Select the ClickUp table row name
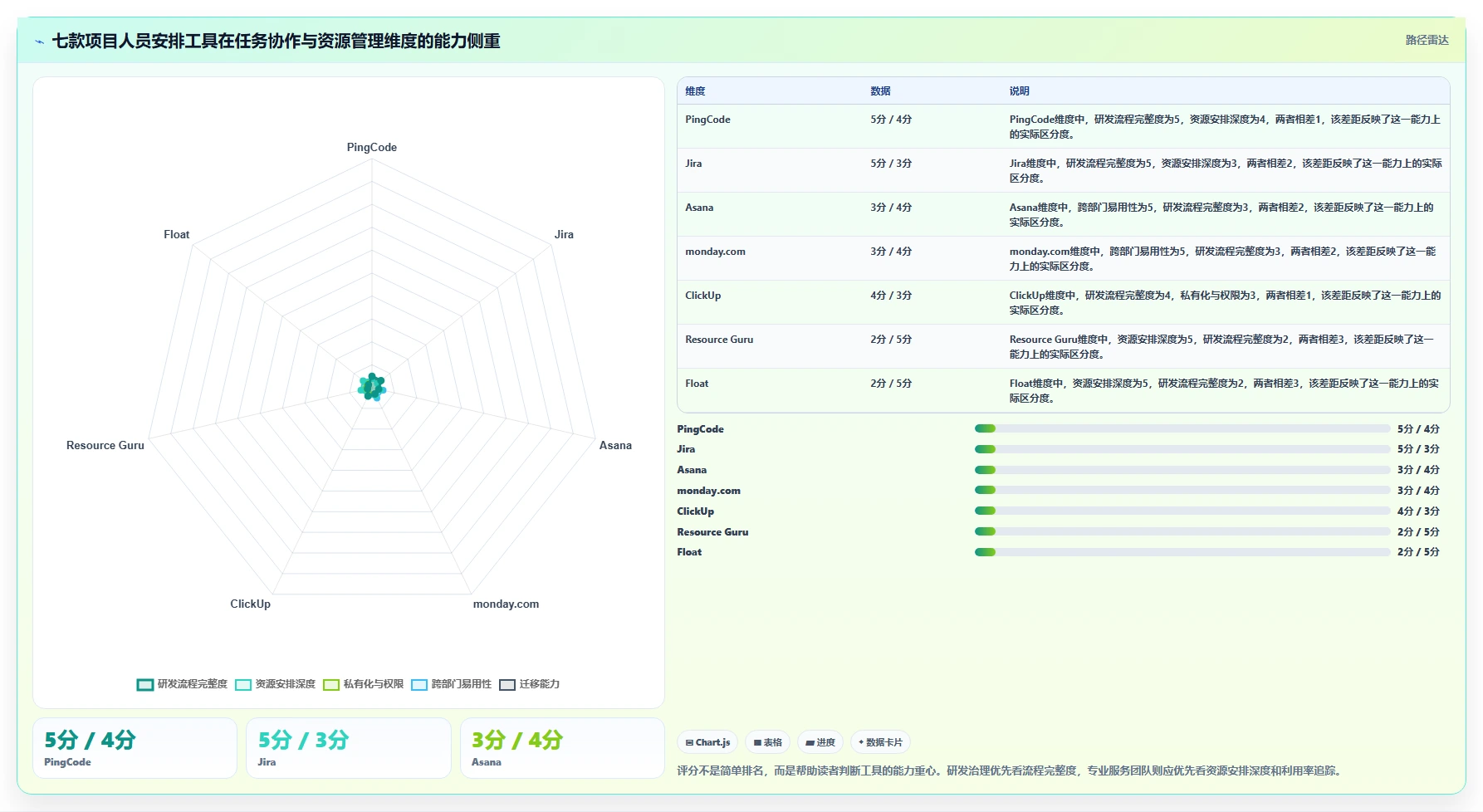This screenshot has width=1483, height=812. click(x=702, y=296)
